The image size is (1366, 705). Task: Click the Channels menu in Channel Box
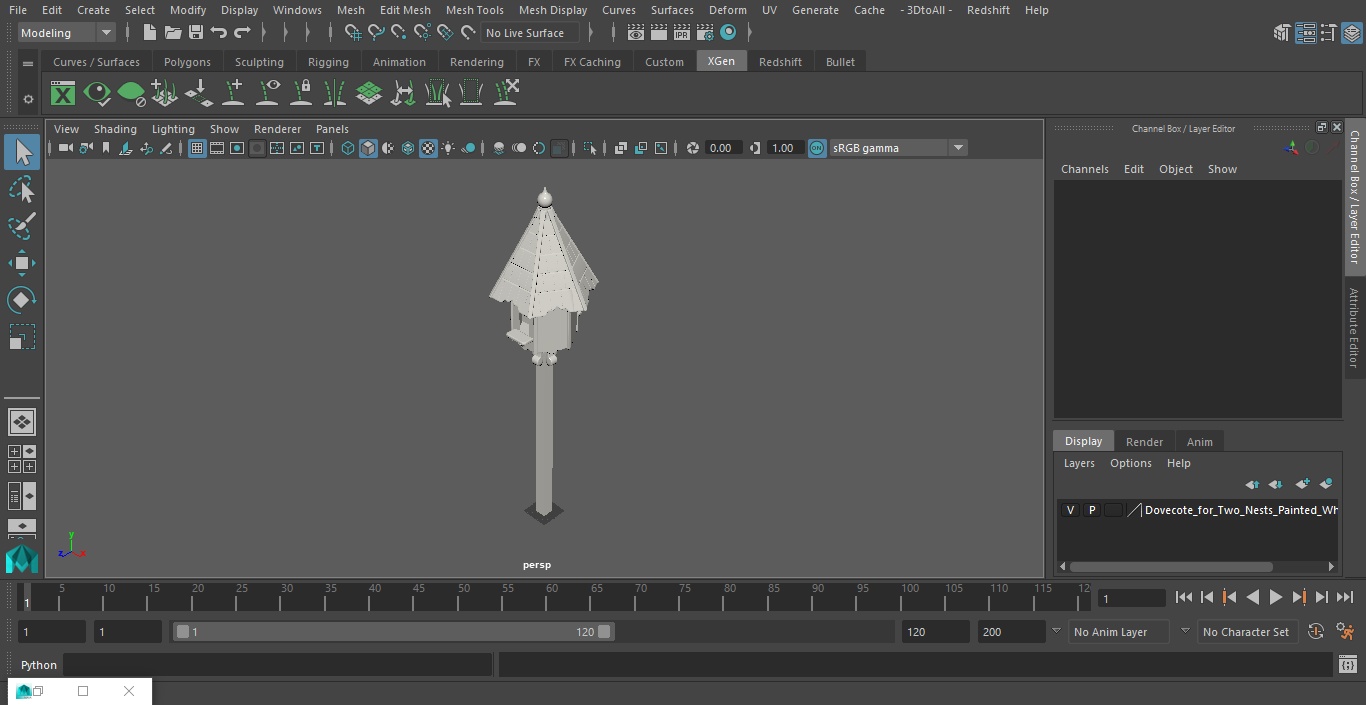point(1085,169)
